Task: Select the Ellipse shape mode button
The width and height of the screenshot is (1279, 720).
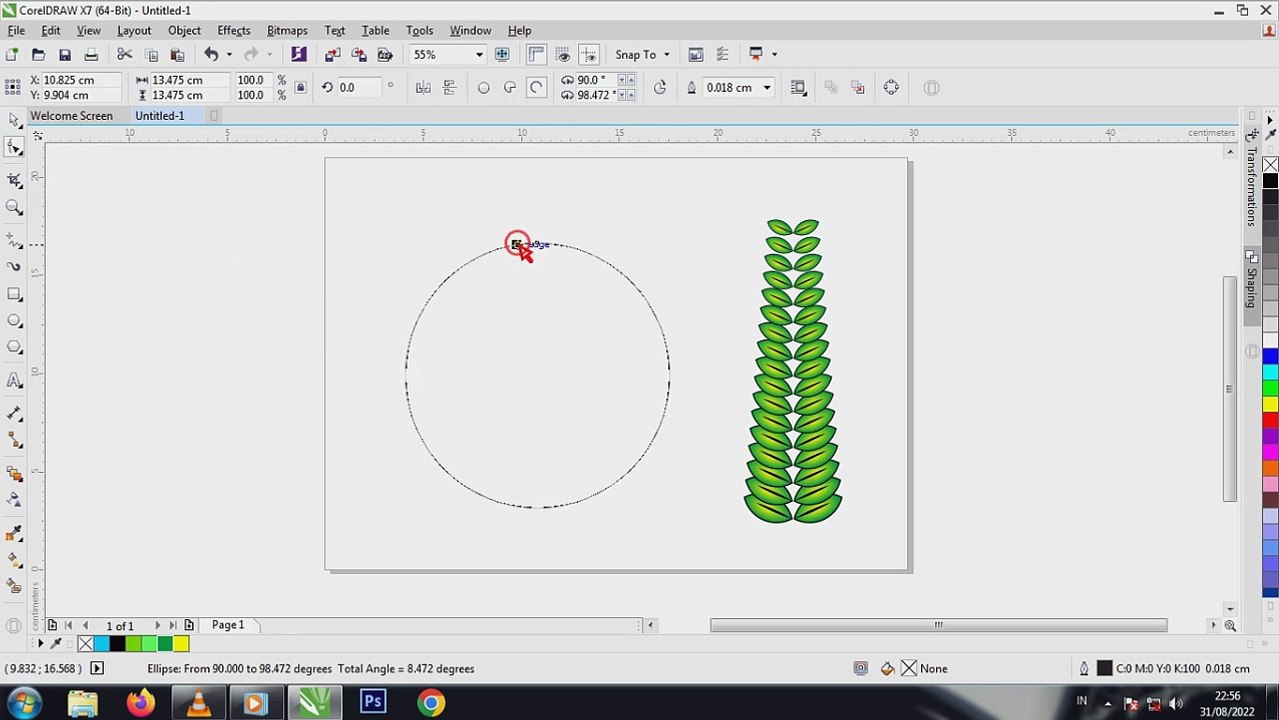Action: (x=484, y=88)
